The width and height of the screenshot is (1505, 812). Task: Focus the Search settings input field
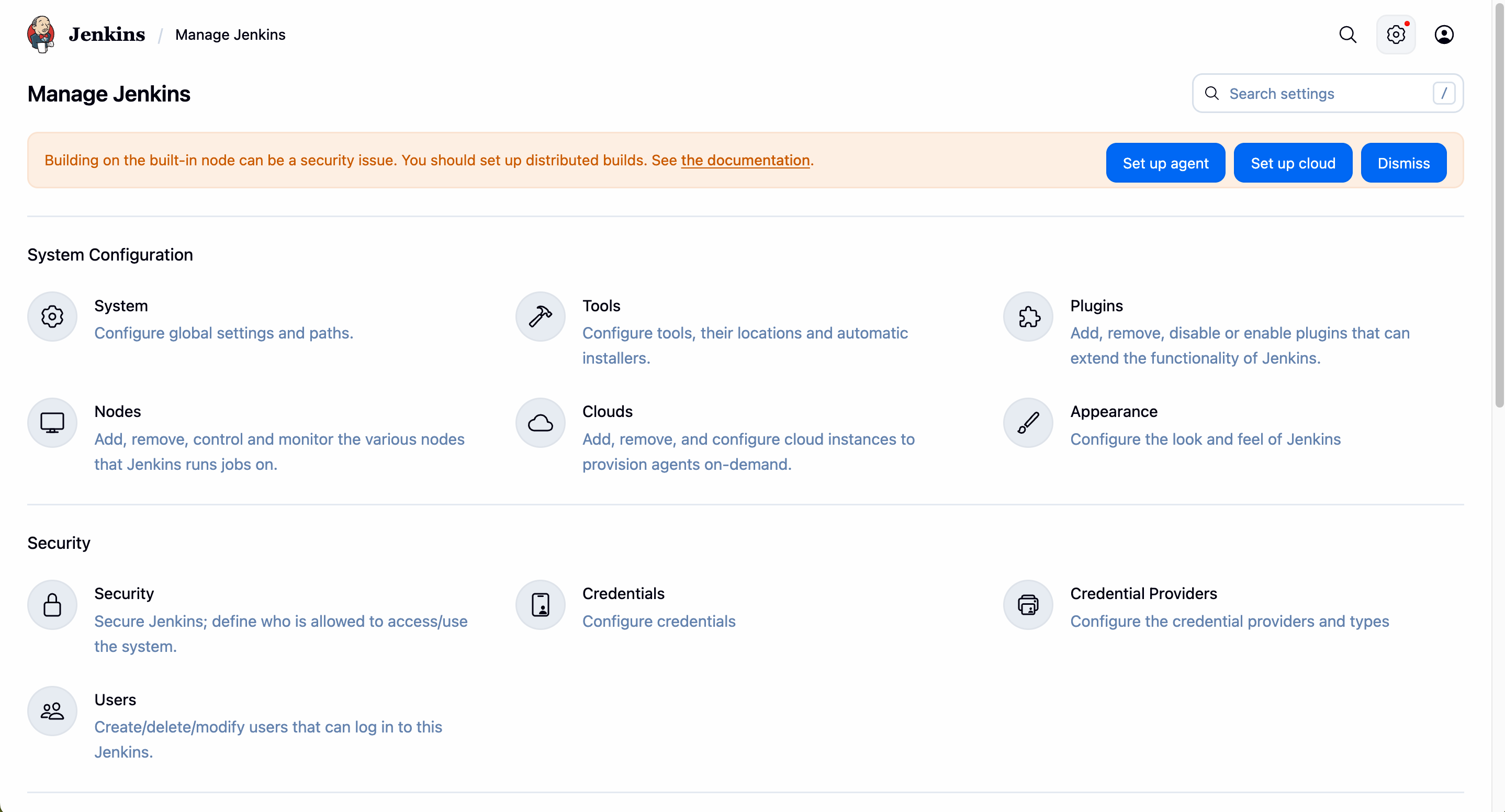click(x=1320, y=94)
